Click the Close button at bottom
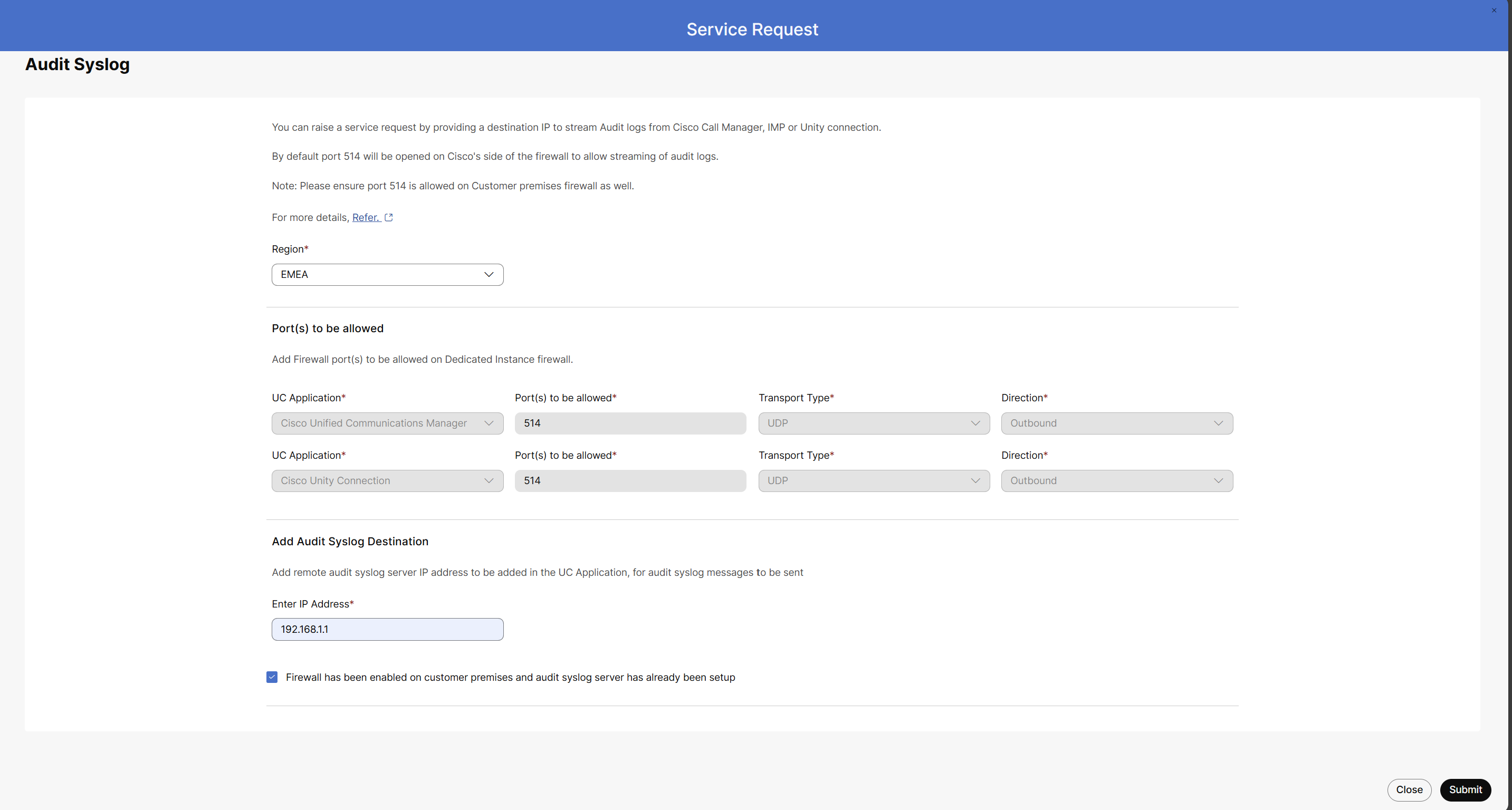Screen dimensions: 1512x810 click(x=1409, y=790)
